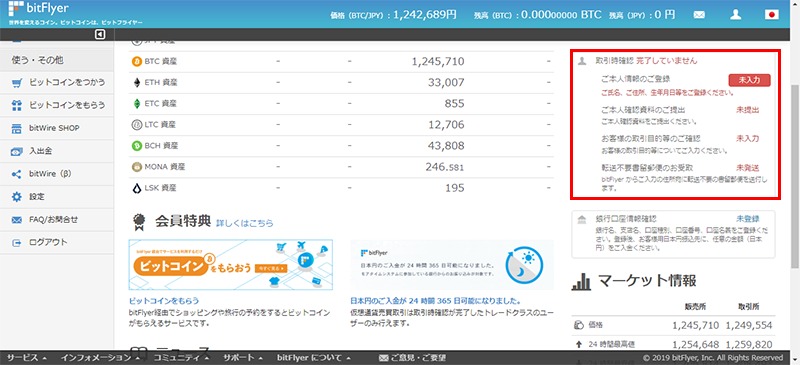Expand the サポート footer menu
Screen dimensions: 800x365
[243, 357]
